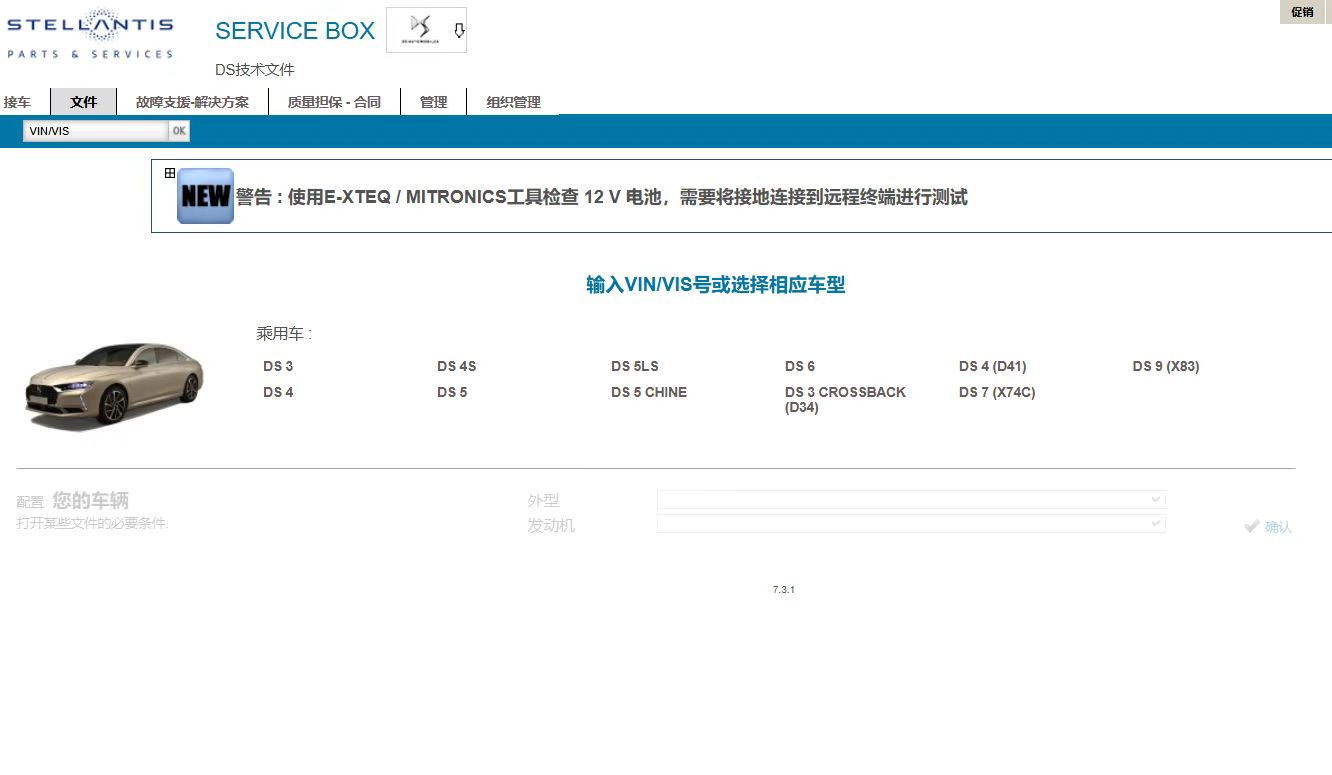Choose the DS 9 (X83) model

(1165, 366)
